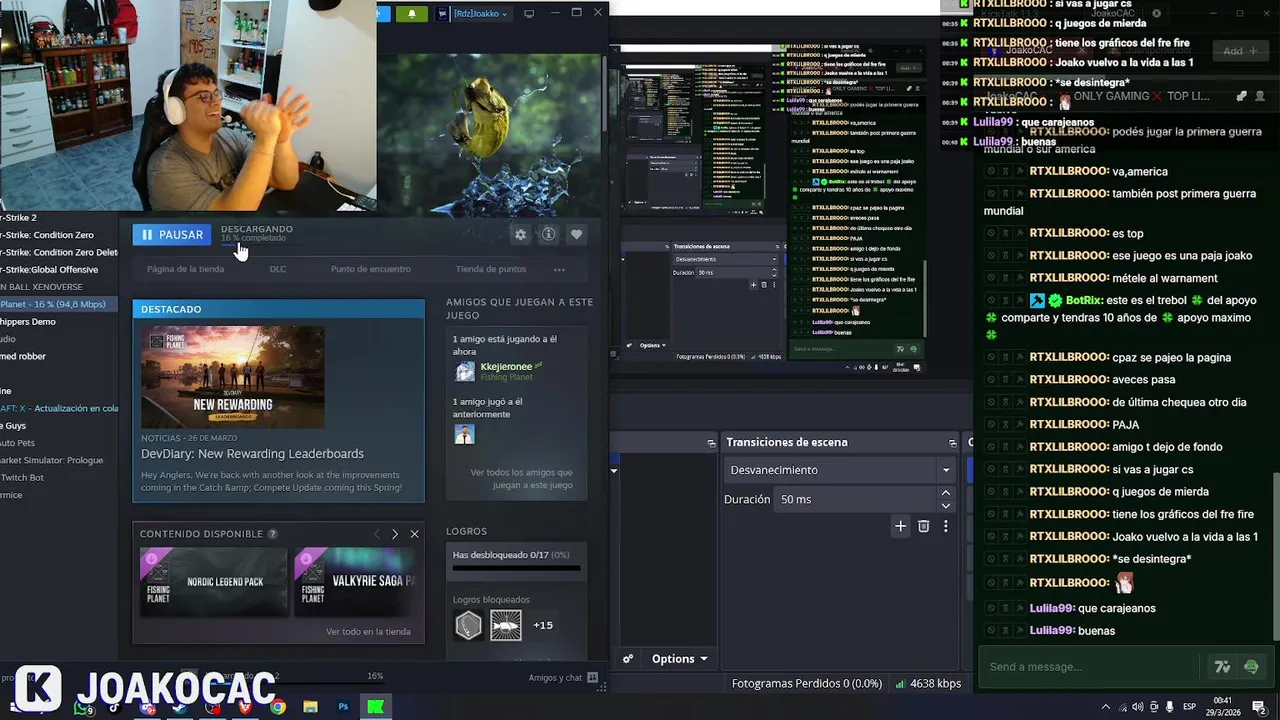This screenshot has width=1280, height=720.
Task: Open the Desvanecimiento transition dropdown in OBS
Action: pos(840,470)
